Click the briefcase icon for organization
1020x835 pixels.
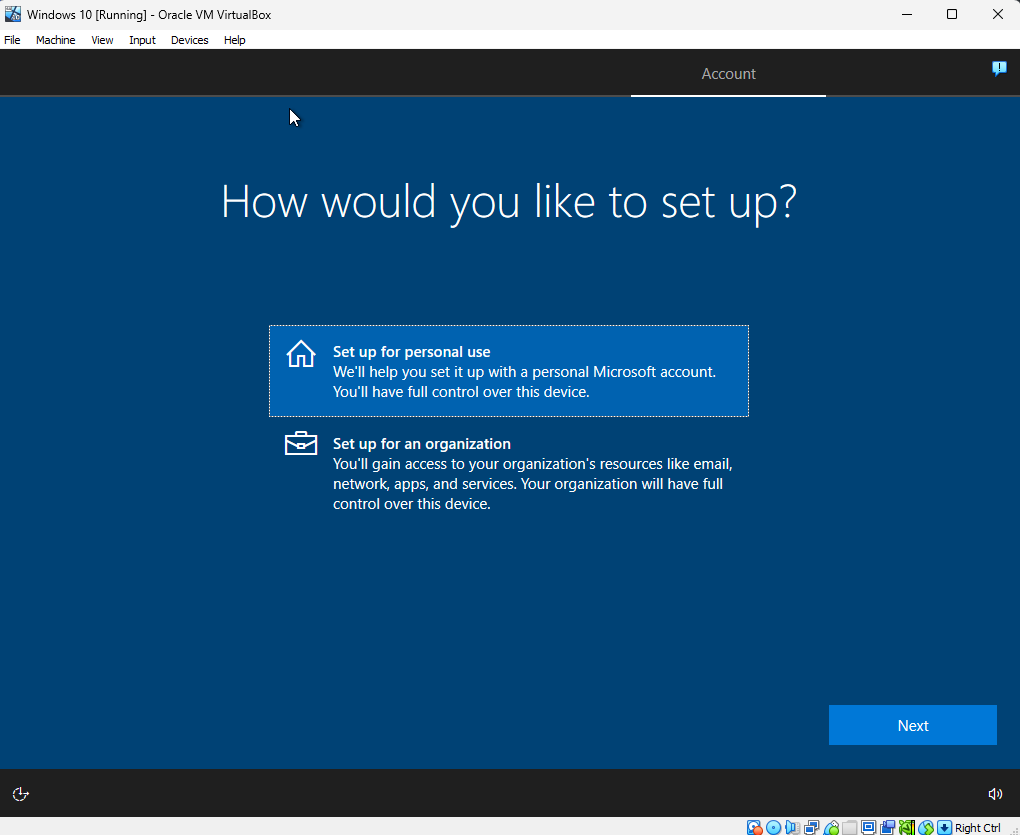[301, 444]
